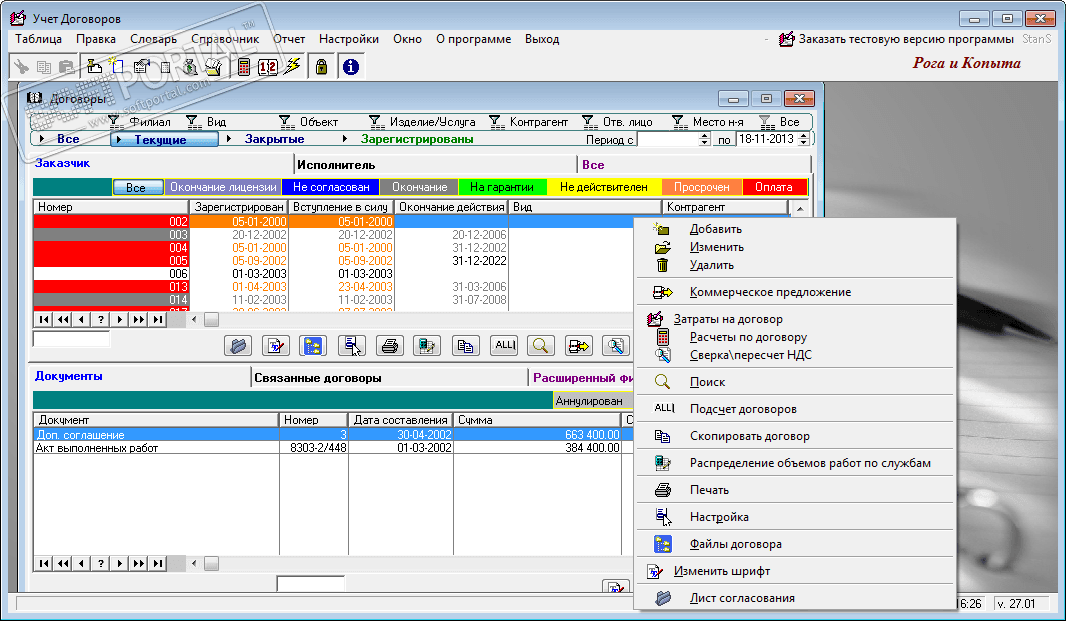Switch to 'Закрытые' contracts filter
The image size is (1066, 621).
tap(274, 140)
